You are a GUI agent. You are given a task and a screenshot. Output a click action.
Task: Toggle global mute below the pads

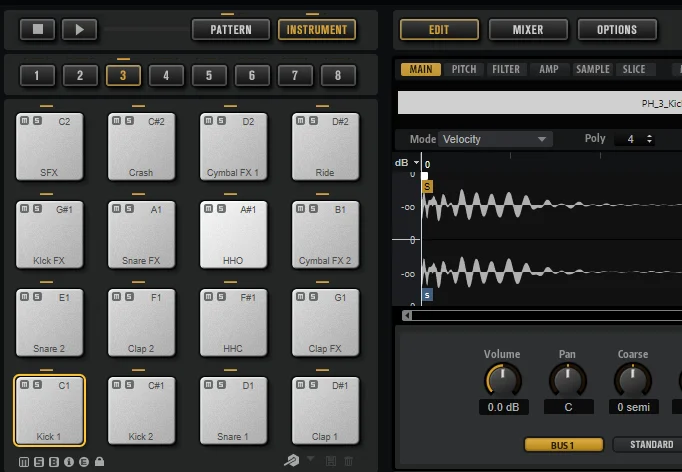(24, 462)
